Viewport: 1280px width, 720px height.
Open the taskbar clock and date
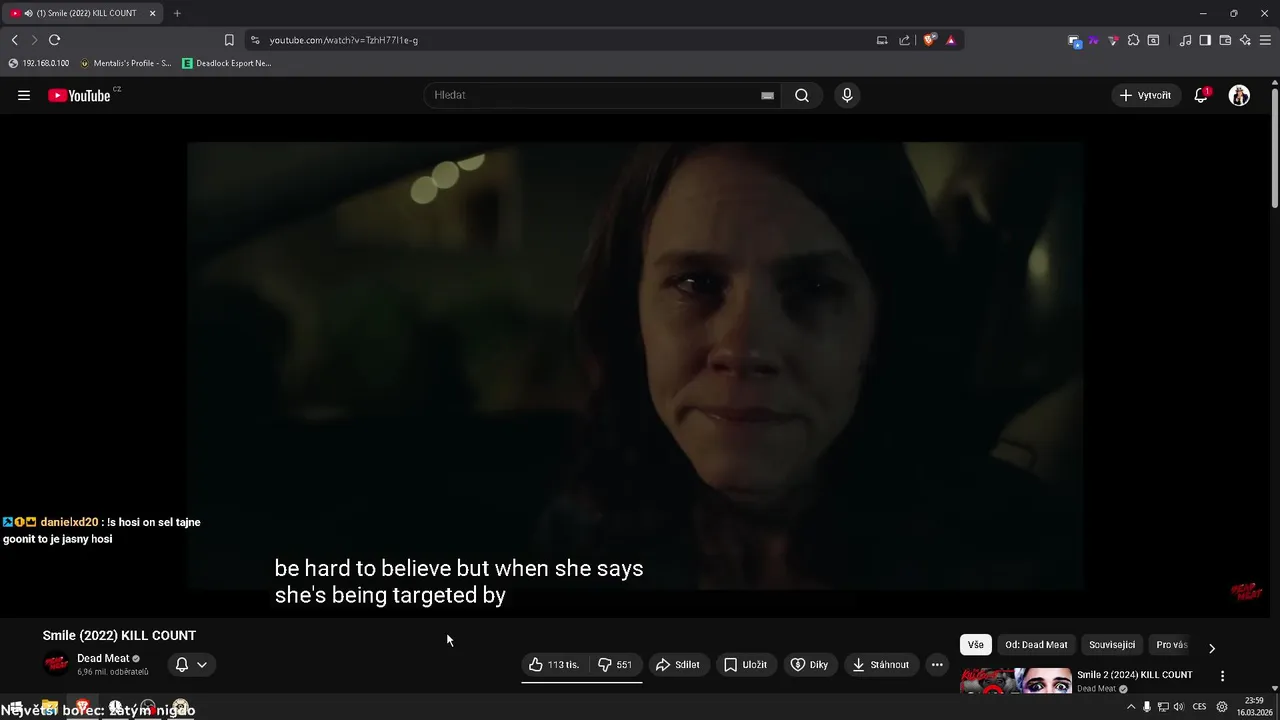point(1254,706)
